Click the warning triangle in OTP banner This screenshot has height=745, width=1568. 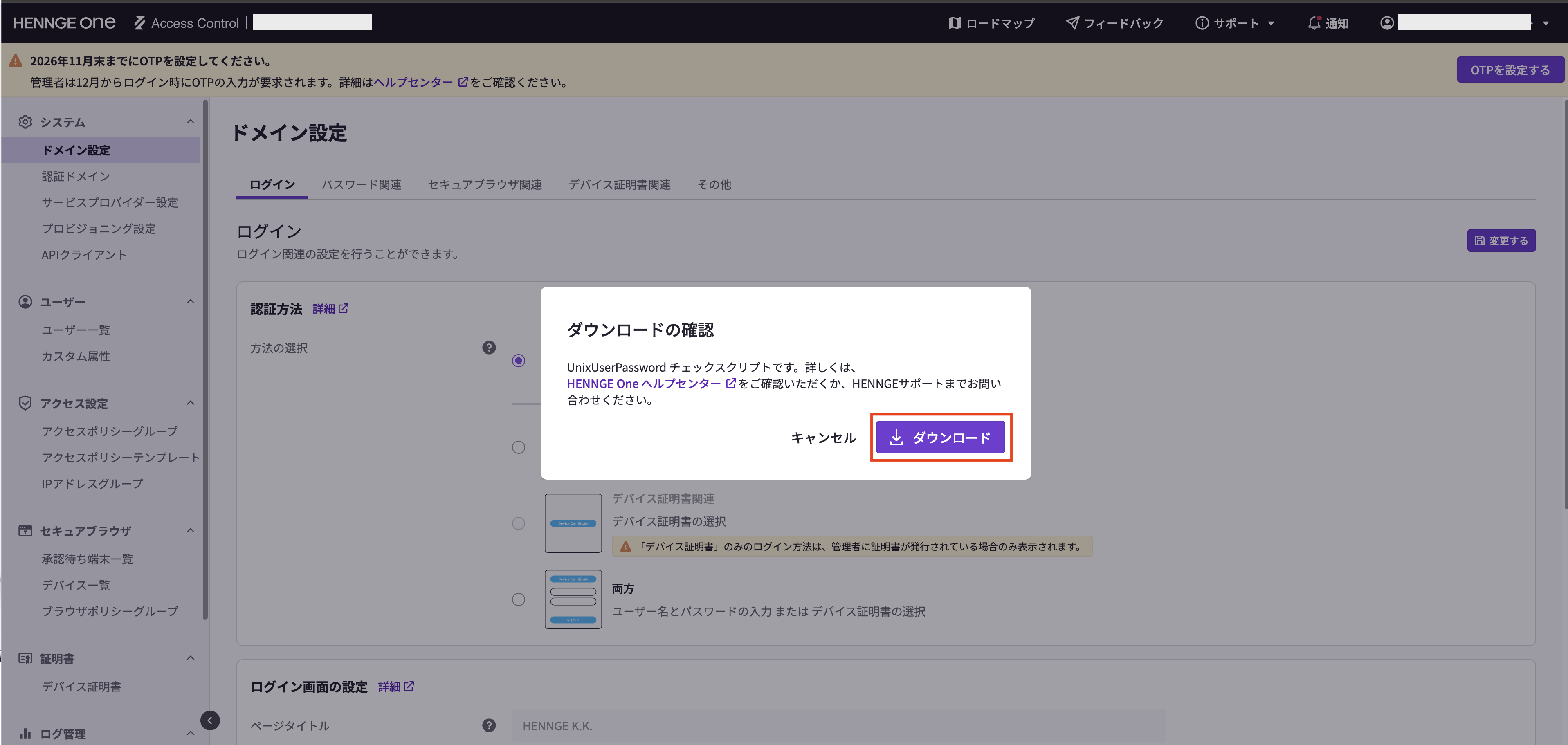tap(16, 61)
